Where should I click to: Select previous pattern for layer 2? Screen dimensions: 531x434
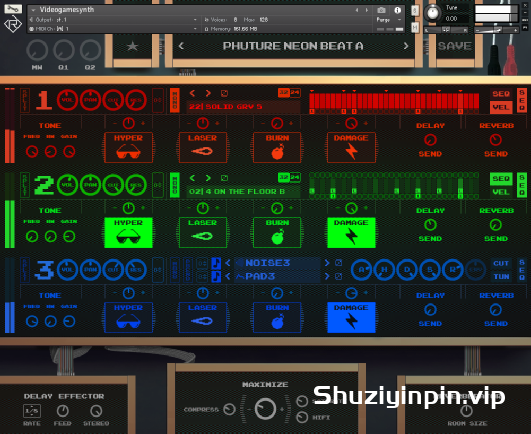(192, 178)
